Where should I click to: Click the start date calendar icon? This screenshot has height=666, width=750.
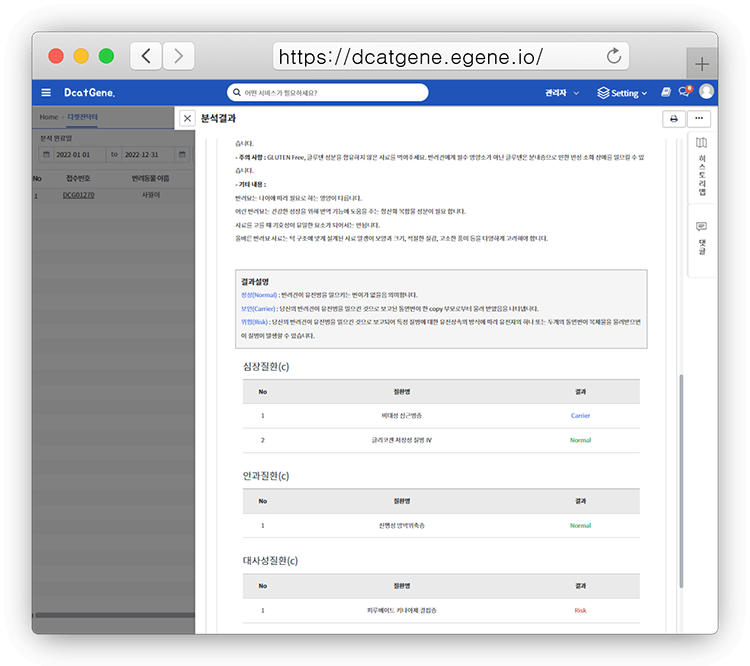point(45,155)
